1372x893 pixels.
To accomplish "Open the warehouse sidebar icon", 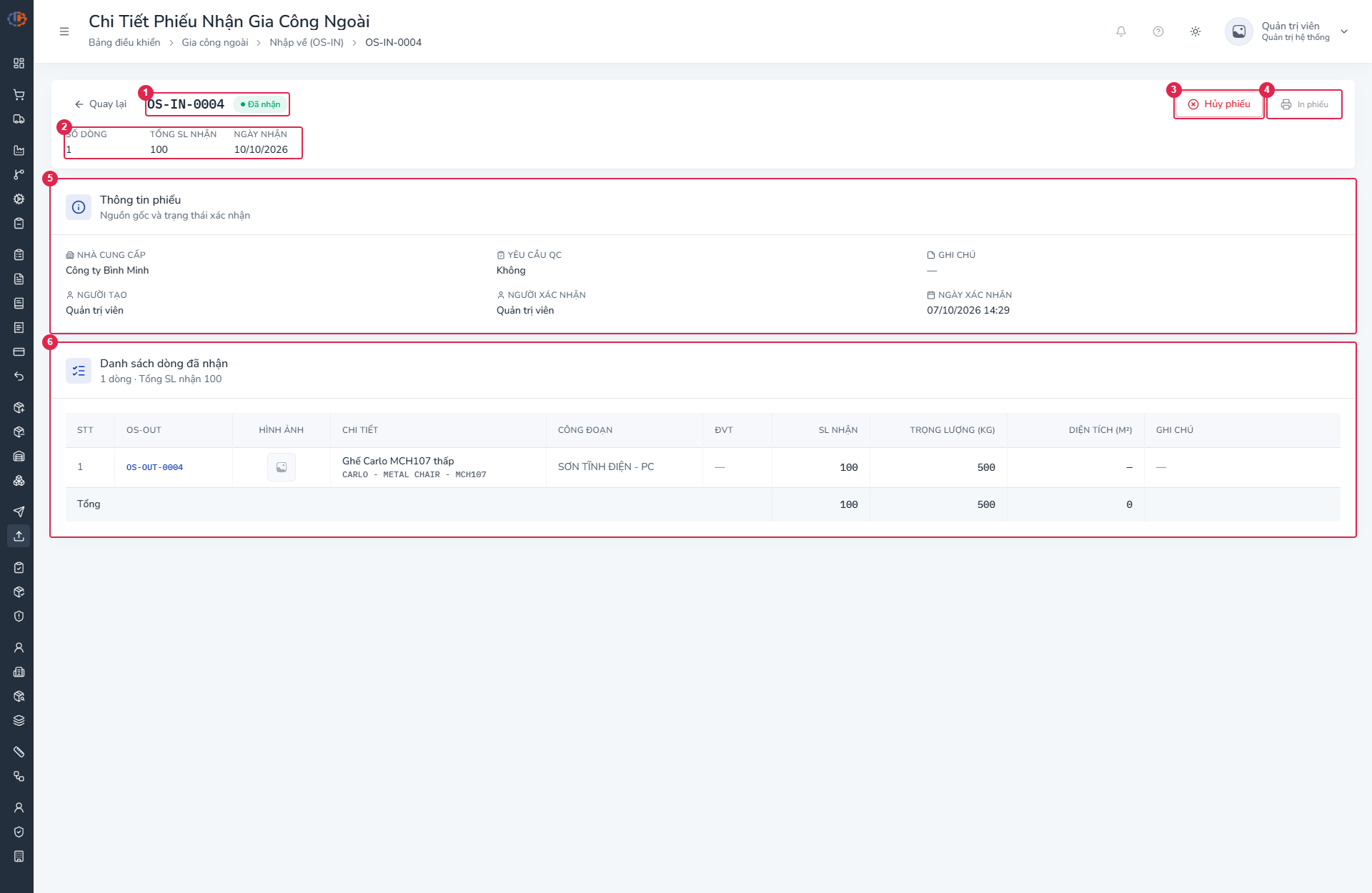I will 19,457.
